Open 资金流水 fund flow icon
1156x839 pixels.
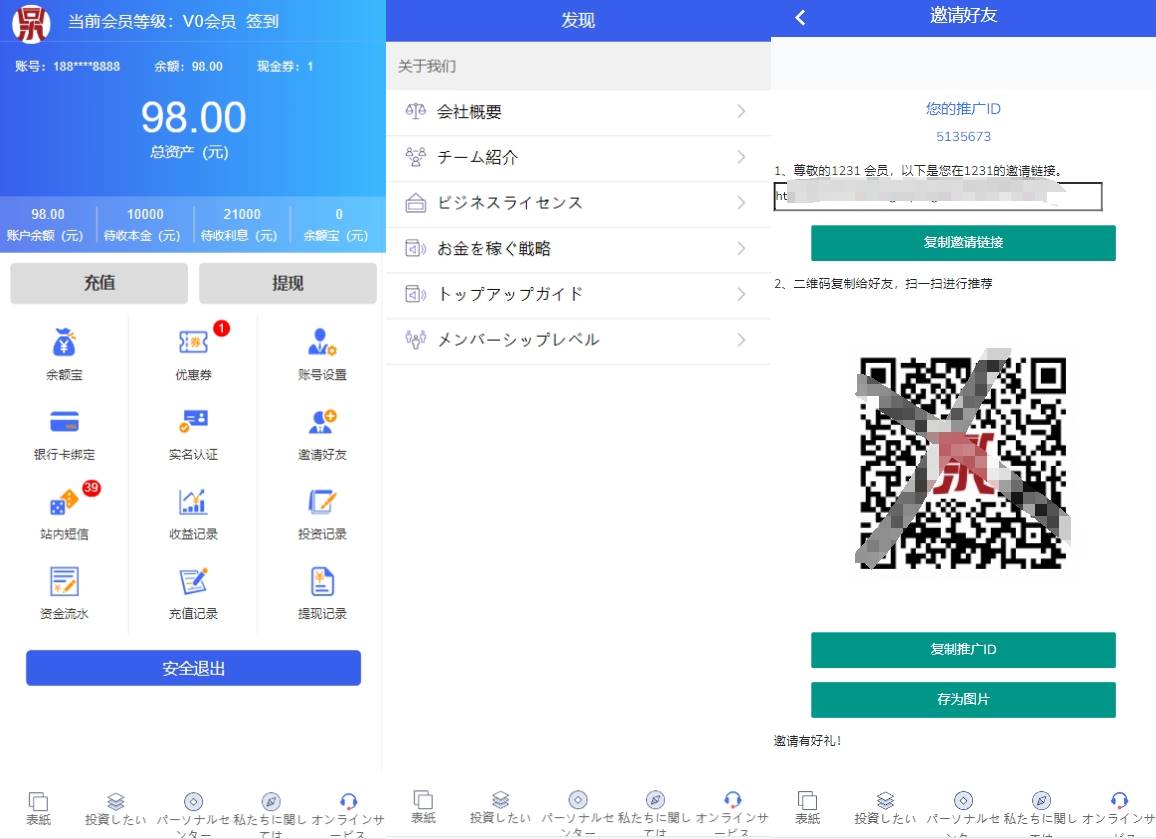(x=64, y=582)
